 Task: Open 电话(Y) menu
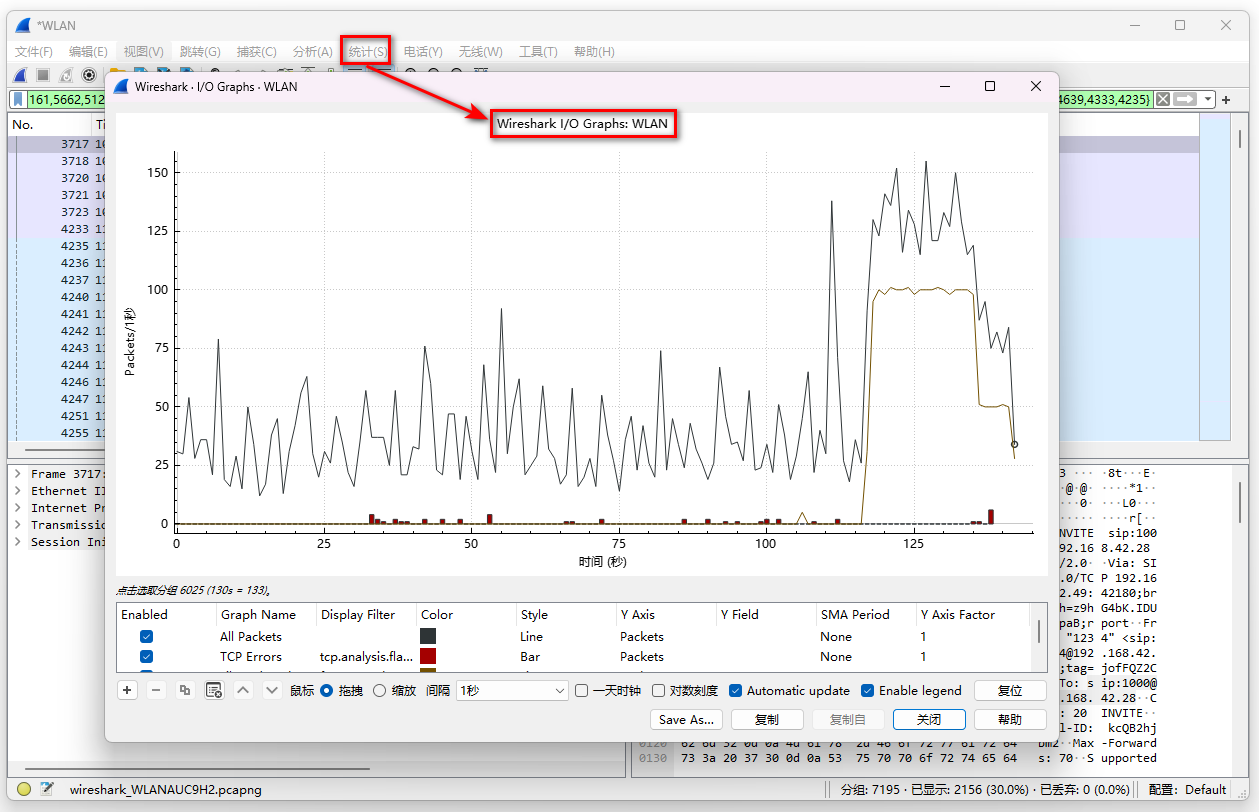coord(423,52)
